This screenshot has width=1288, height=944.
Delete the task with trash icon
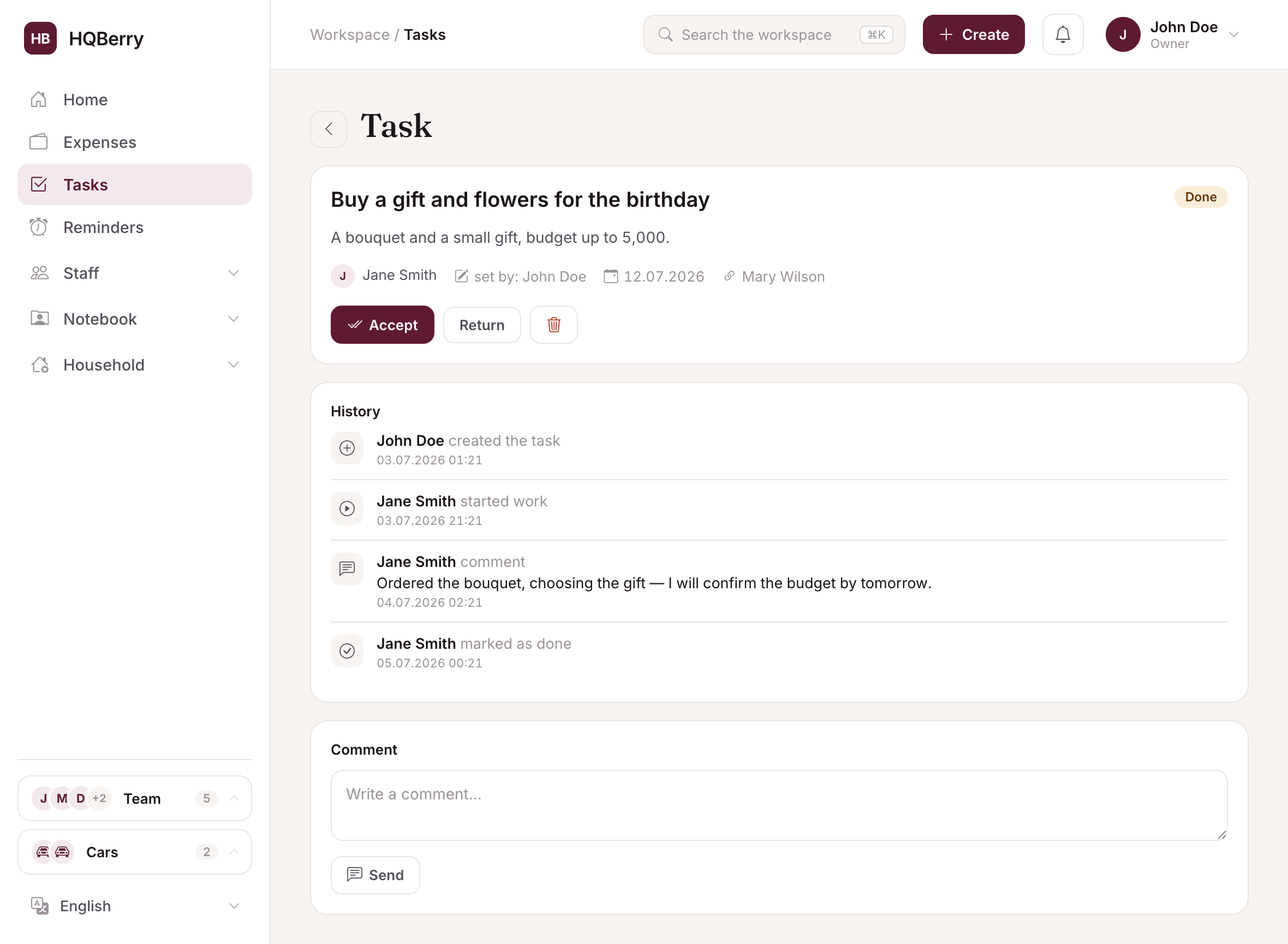pos(553,325)
